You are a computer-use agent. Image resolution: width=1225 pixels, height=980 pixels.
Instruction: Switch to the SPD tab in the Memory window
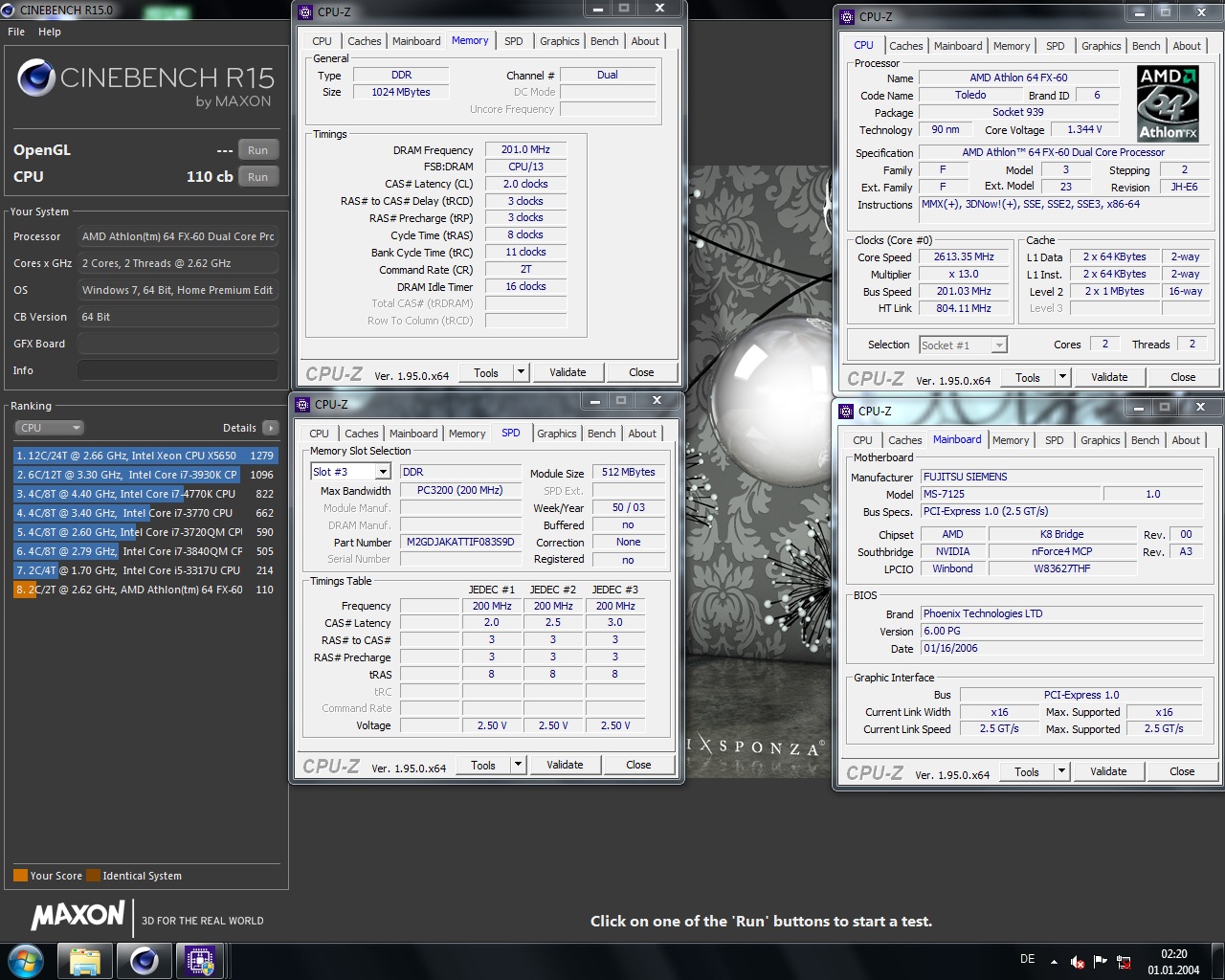tap(514, 41)
